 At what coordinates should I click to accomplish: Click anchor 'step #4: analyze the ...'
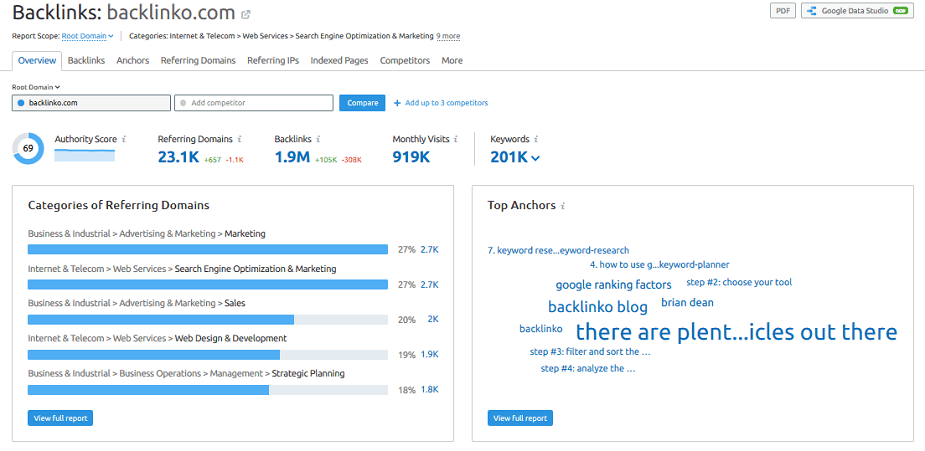tap(588, 368)
